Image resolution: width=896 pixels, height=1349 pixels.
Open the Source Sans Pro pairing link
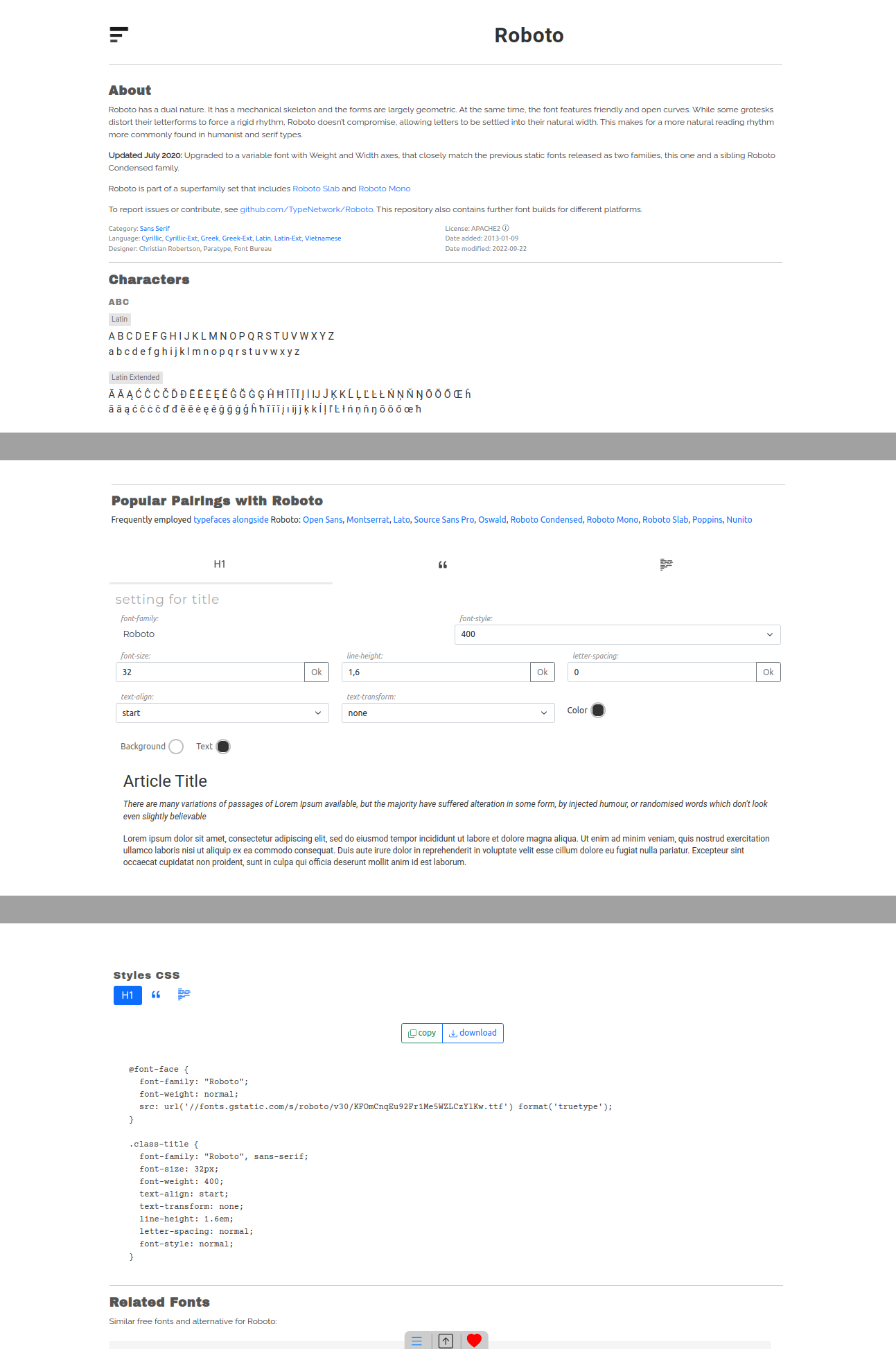coord(444,520)
